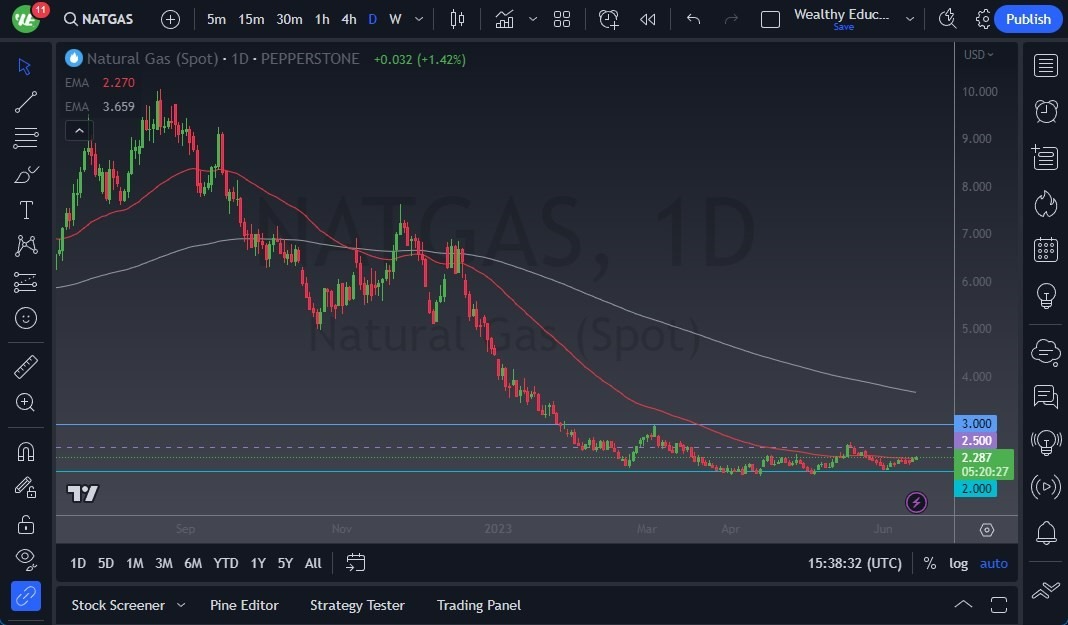Expand the timeframe interval dropdown

coord(419,19)
